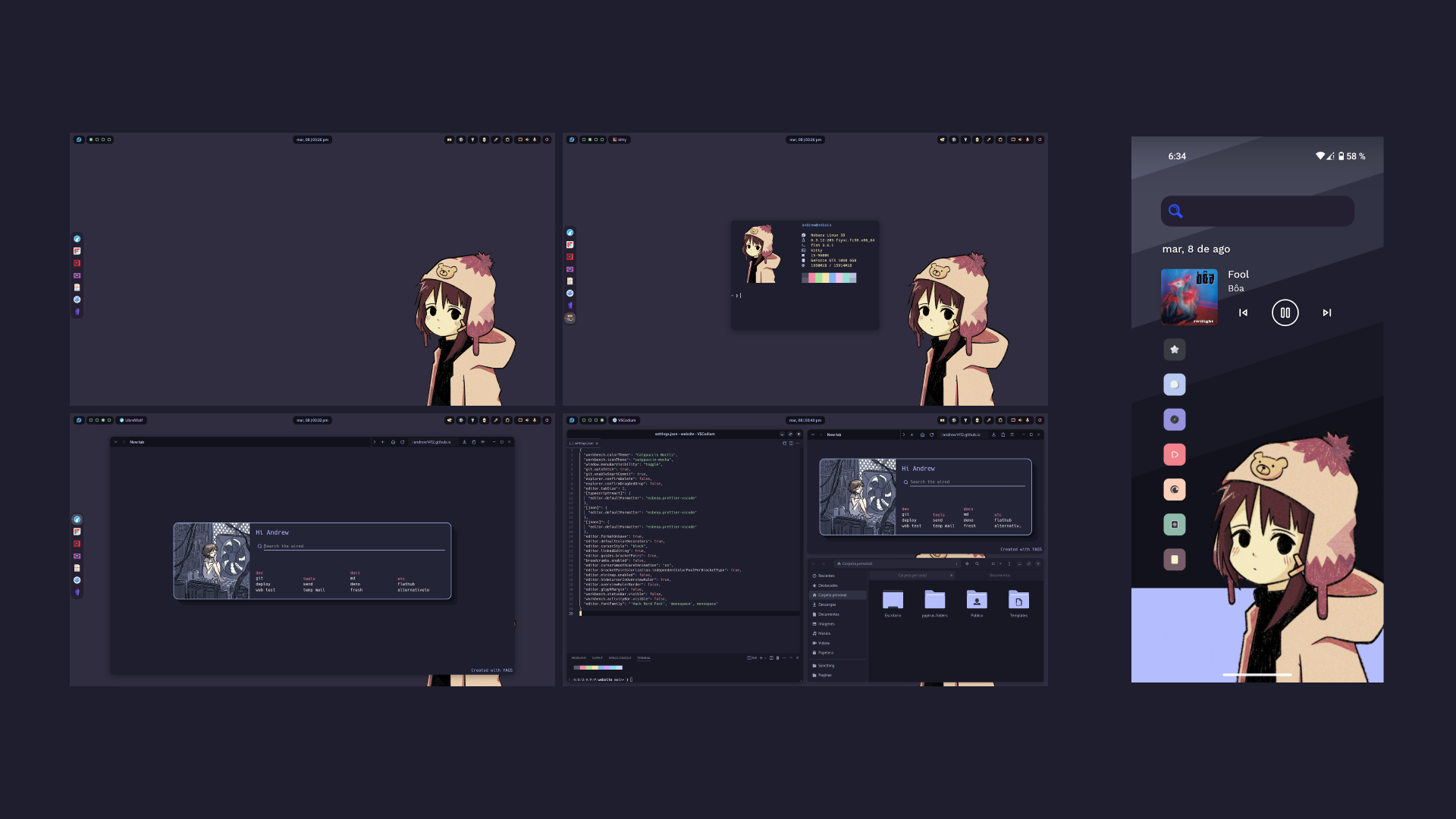Image resolution: width=1456 pixels, height=819 pixels.
Task: Split the VSCodium editor with split icon
Action: [x=791, y=443]
